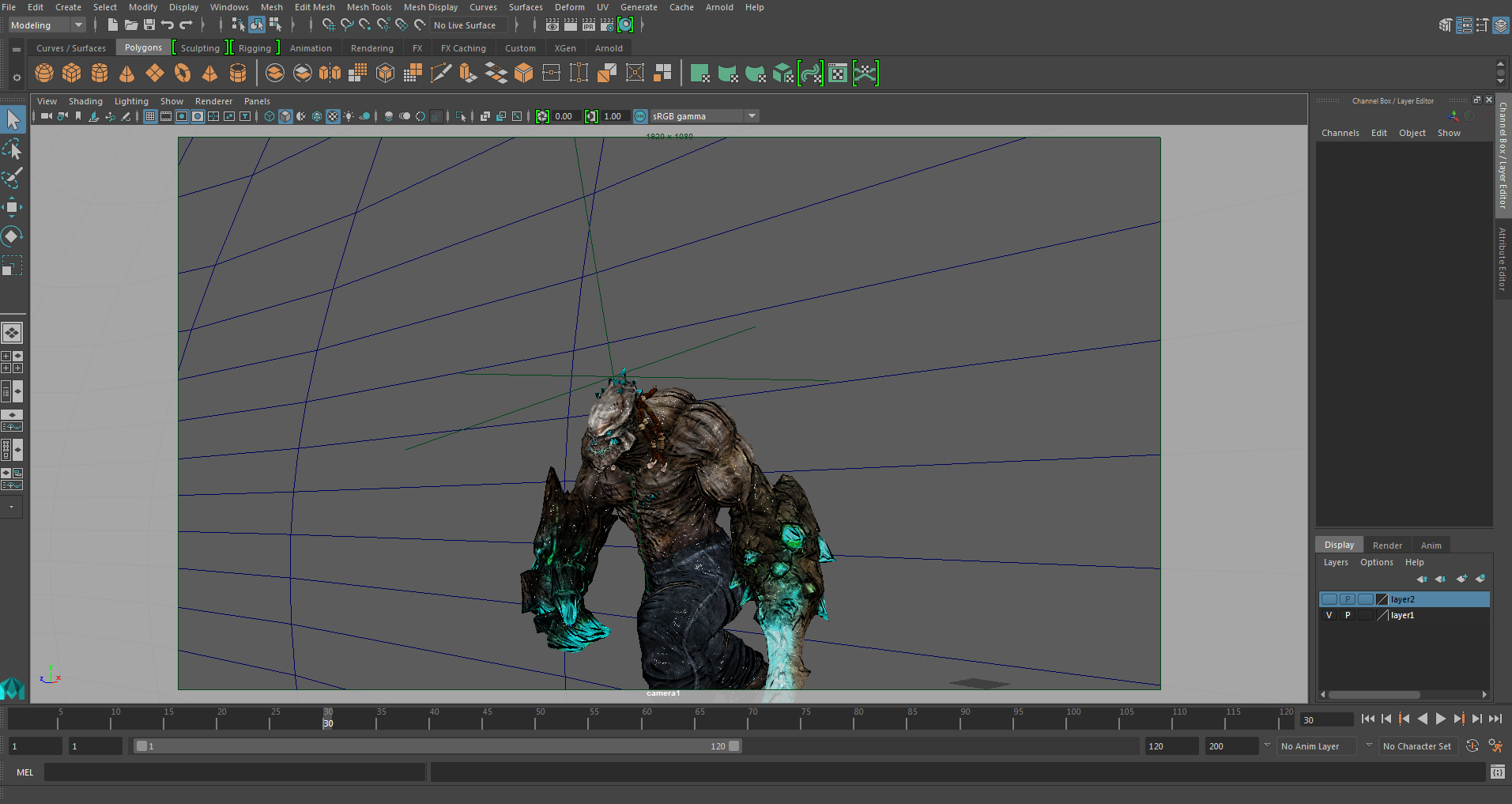The width and height of the screenshot is (1512, 804).
Task: Open the Mesh Tools menu
Action: point(369,7)
